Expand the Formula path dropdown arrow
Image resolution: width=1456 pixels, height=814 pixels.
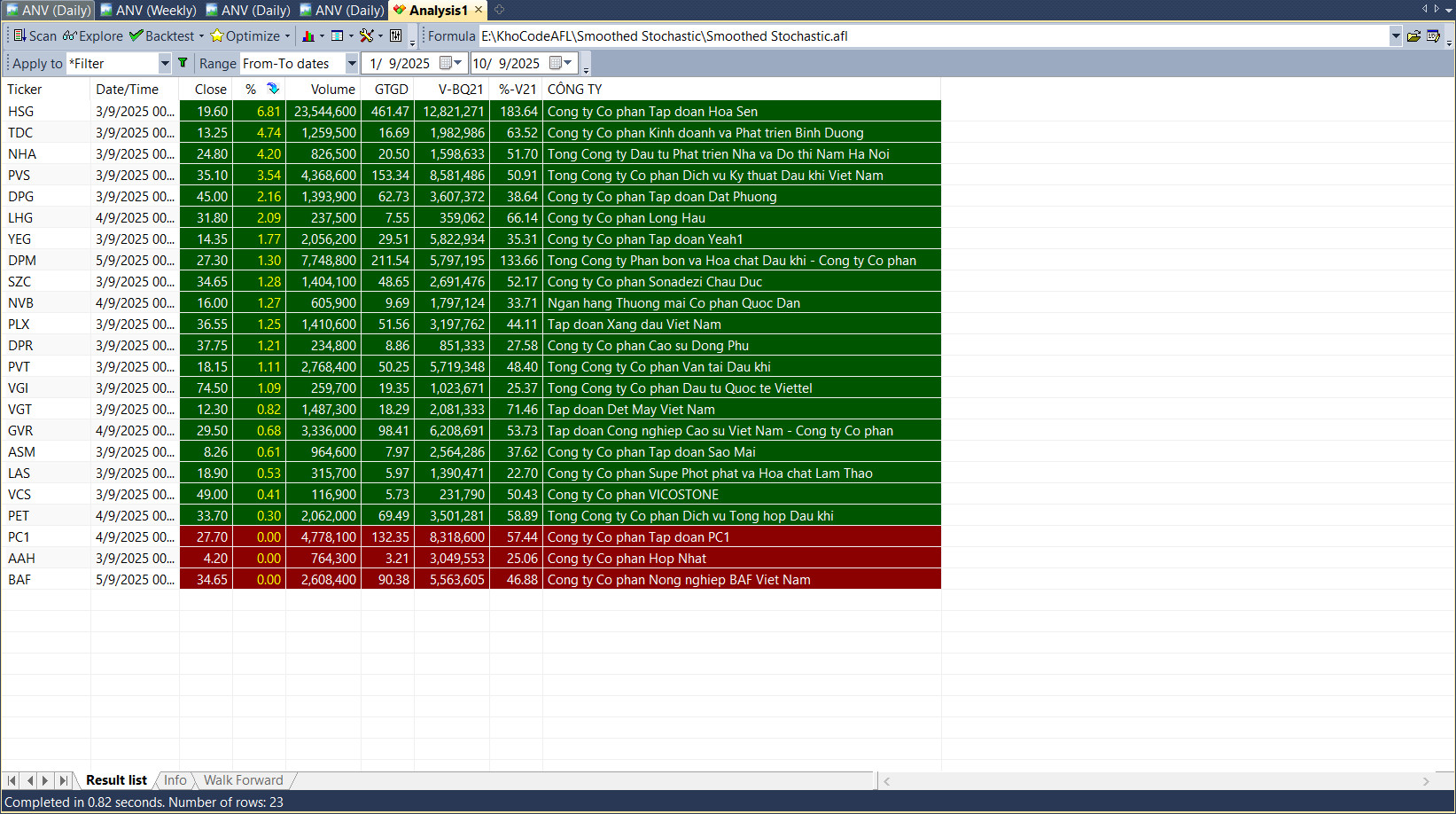[x=1396, y=36]
